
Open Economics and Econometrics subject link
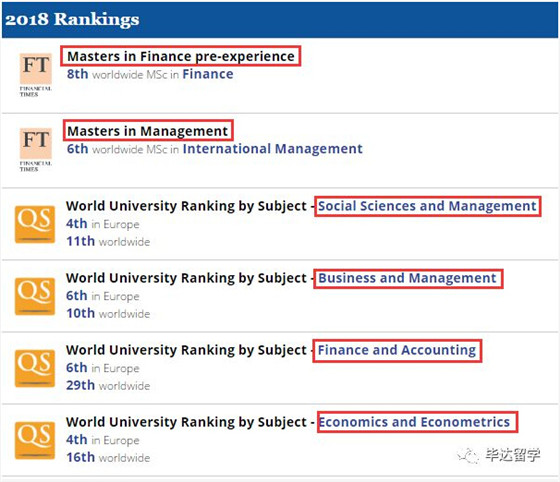(414, 422)
